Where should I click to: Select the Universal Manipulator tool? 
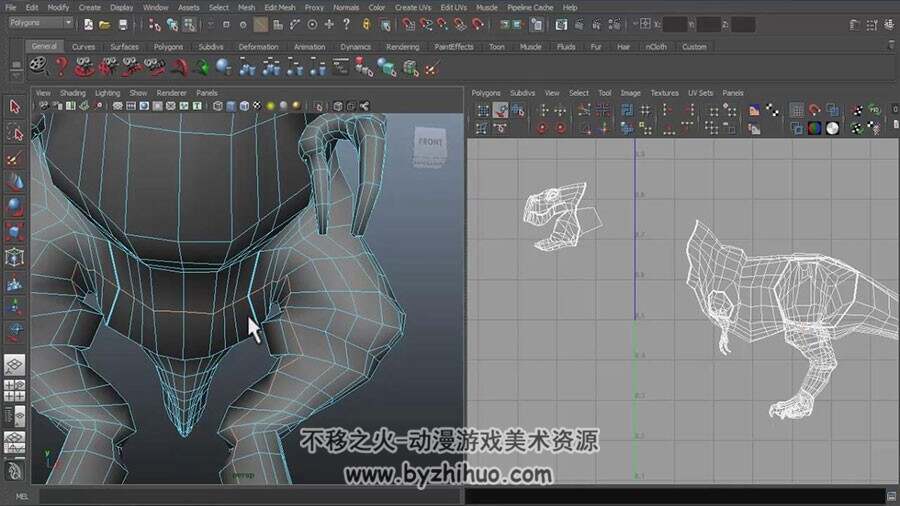point(15,257)
